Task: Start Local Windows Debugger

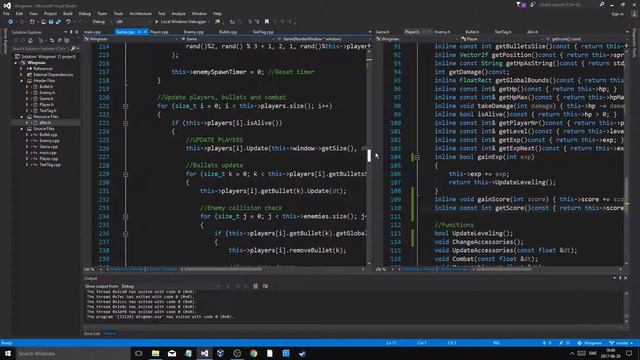Action: (x=180, y=22)
